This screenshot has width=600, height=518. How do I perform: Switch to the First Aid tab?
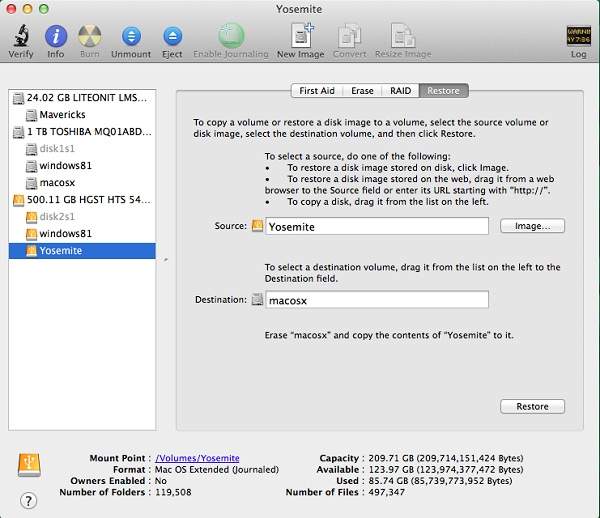[318, 91]
